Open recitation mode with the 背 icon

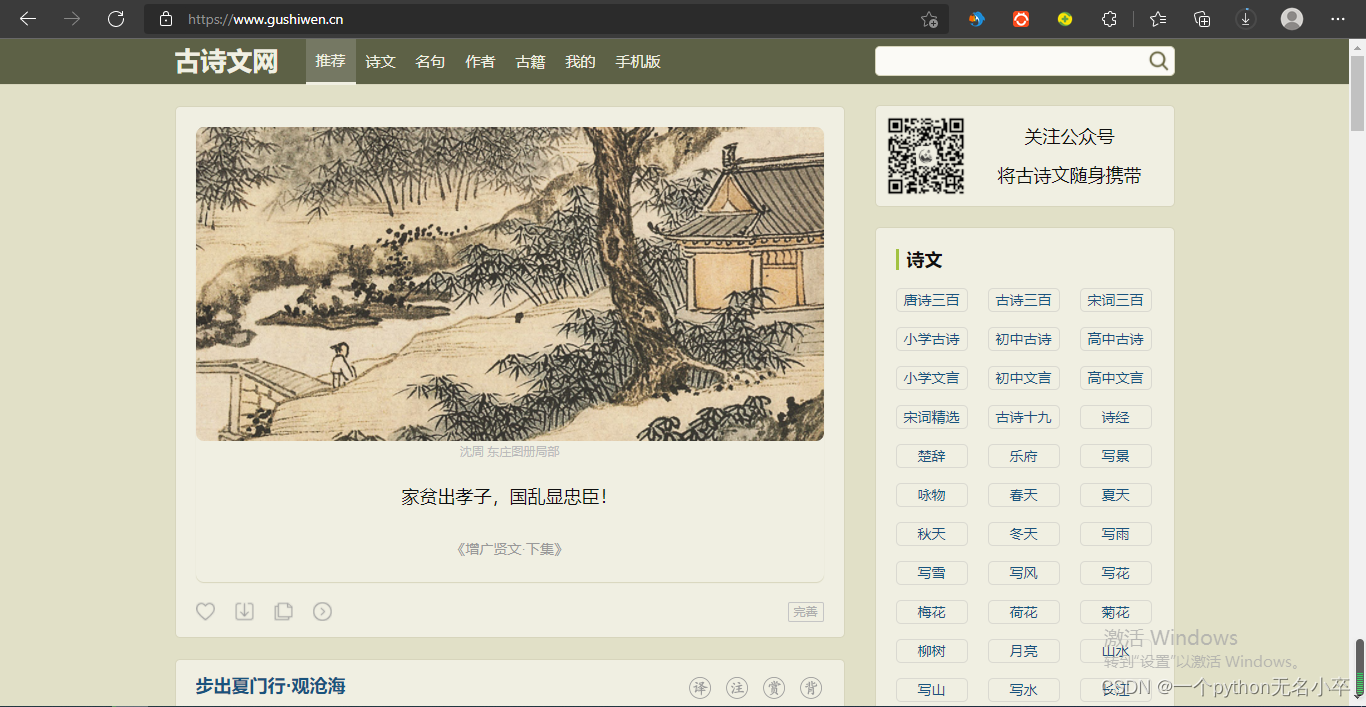point(811,688)
